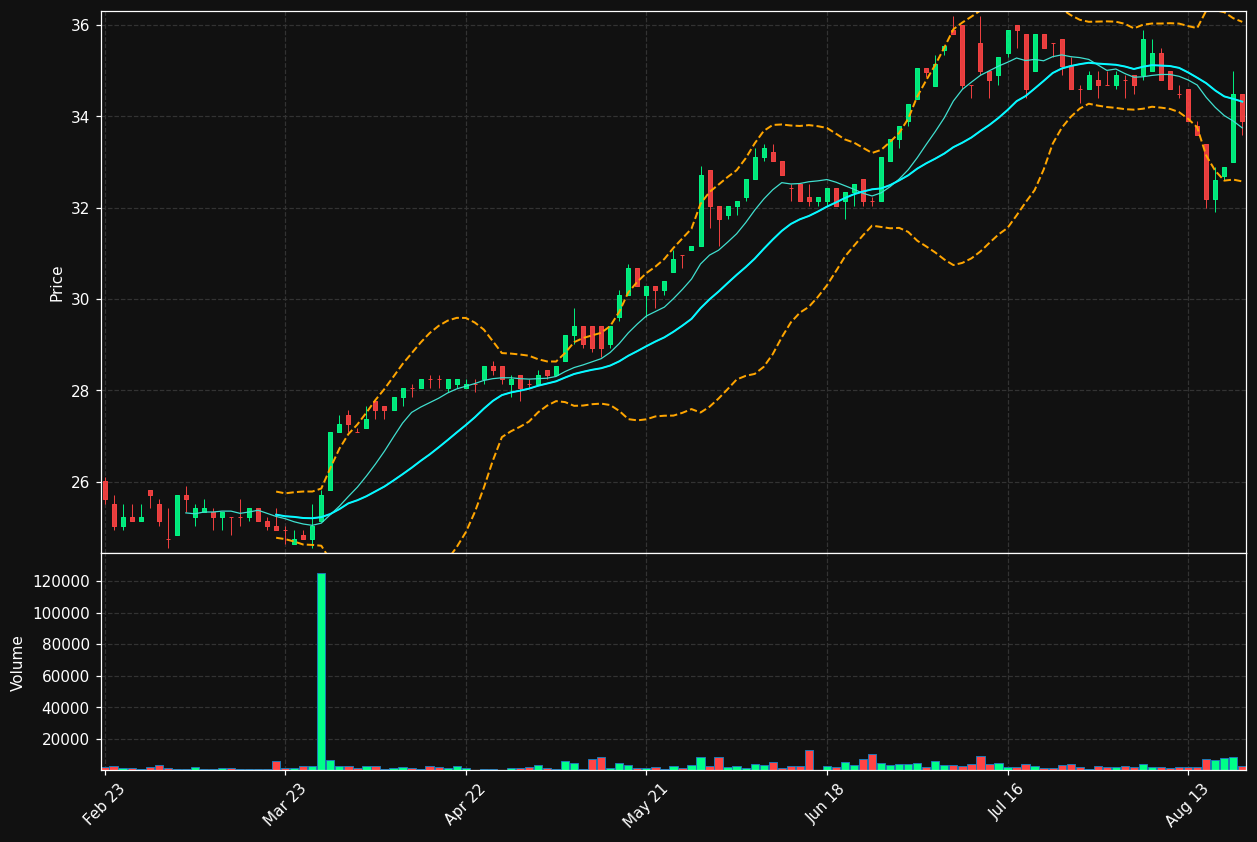Click the Mar 23 date label
This screenshot has width=1257, height=842.
(x=285, y=804)
